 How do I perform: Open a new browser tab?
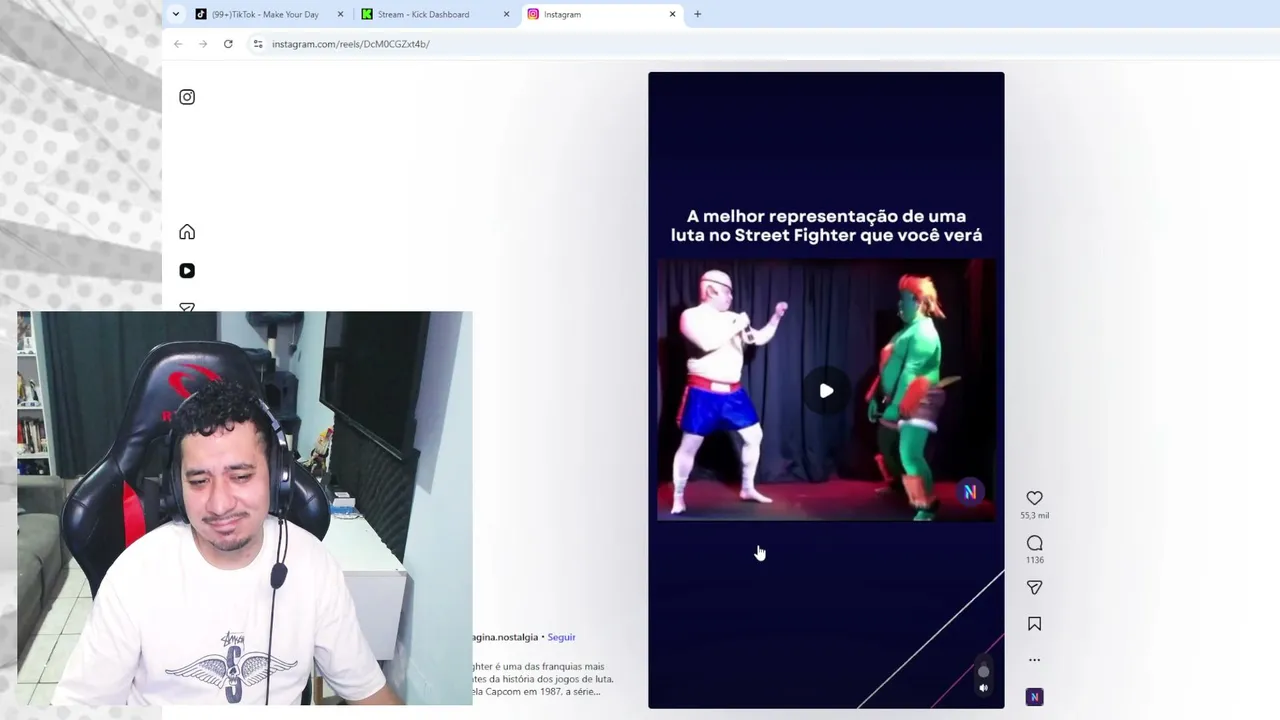click(x=697, y=14)
